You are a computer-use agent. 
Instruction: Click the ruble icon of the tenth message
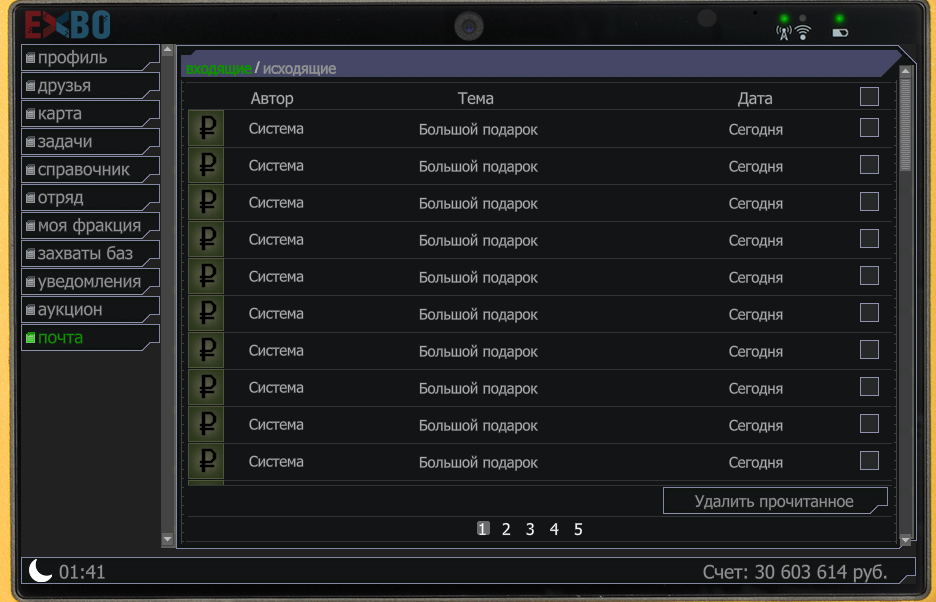point(206,461)
